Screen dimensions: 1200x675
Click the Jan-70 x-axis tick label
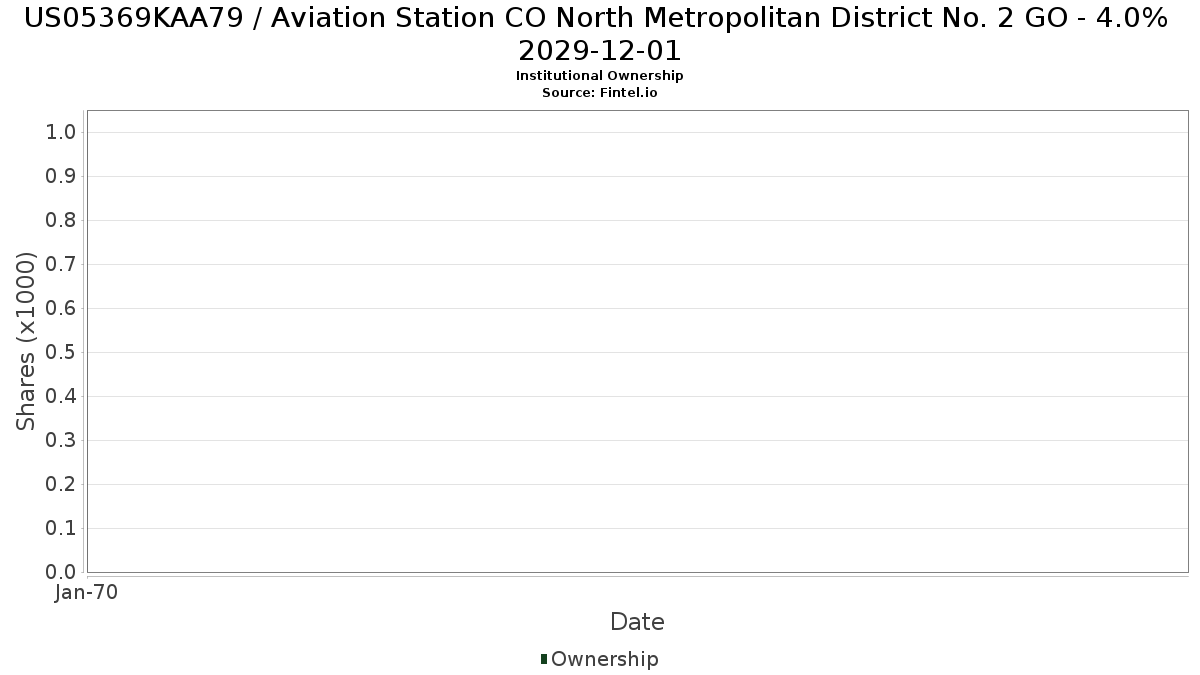tap(86, 592)
